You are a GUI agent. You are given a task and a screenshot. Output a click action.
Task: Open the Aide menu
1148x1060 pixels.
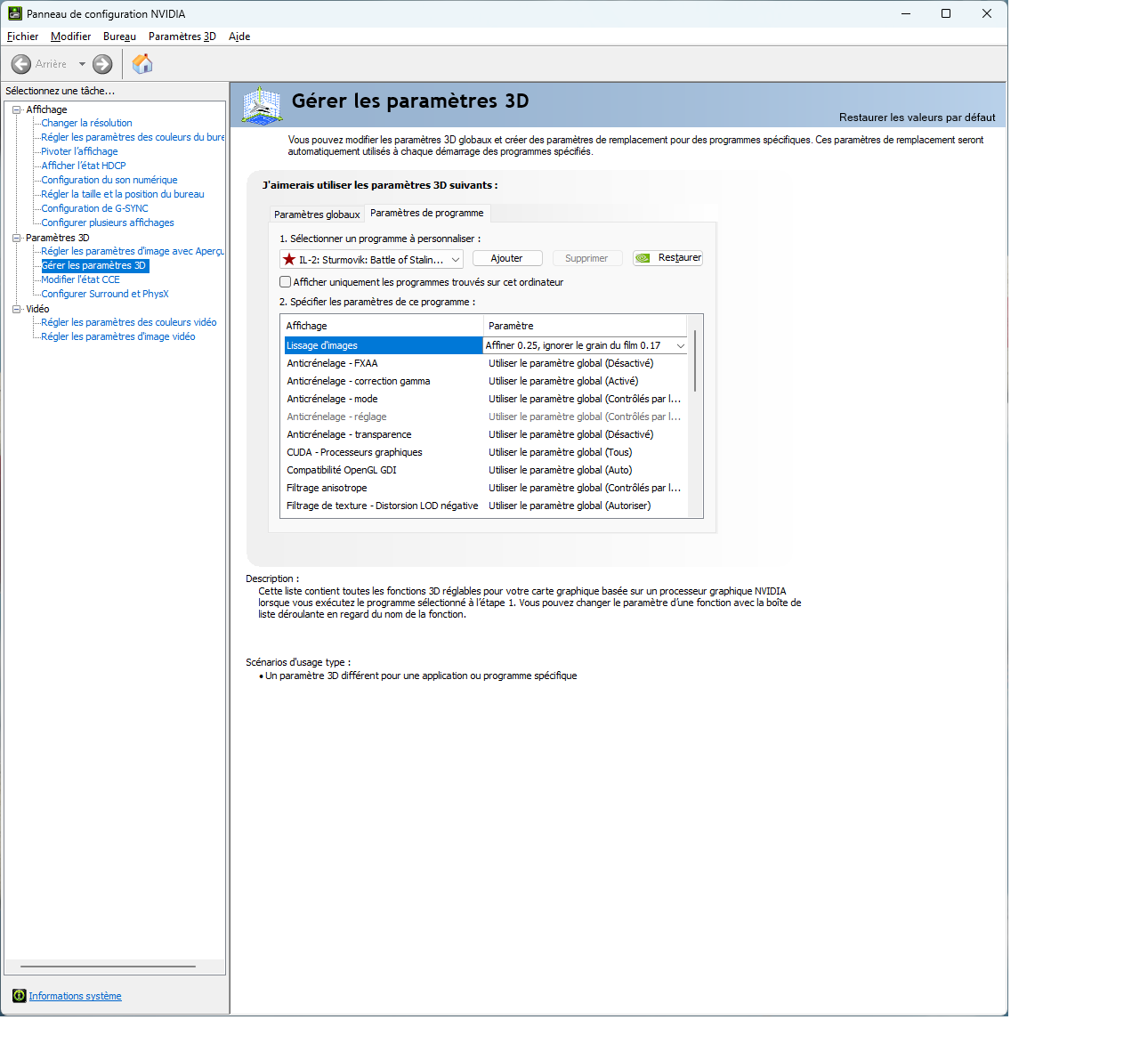(x=239, y=36)
